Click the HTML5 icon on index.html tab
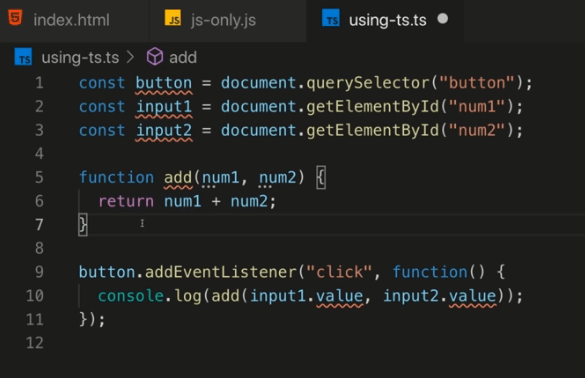 [x=15, y=18]
